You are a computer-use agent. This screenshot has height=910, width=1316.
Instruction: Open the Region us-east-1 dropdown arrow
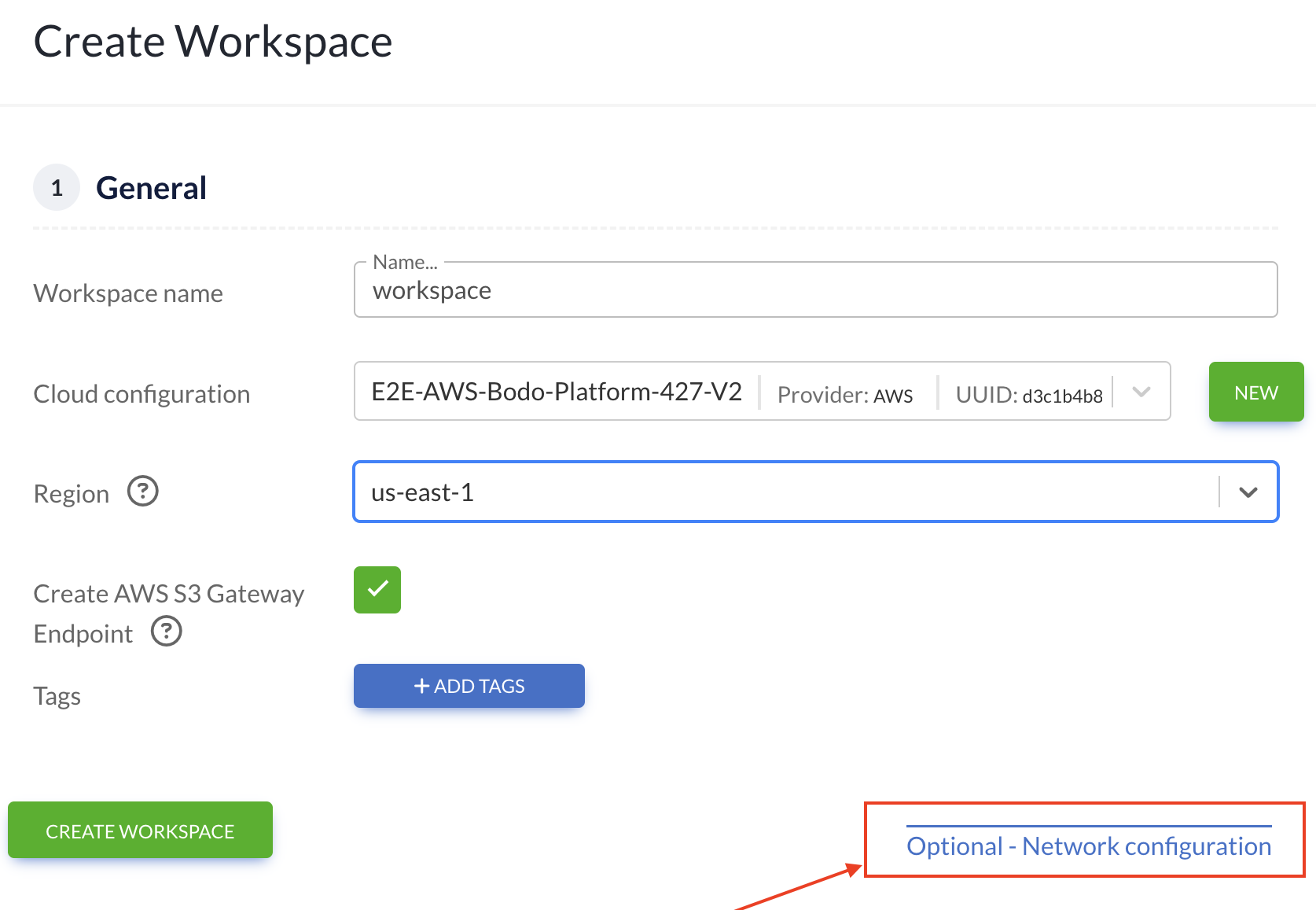[x=1248, y=492]
